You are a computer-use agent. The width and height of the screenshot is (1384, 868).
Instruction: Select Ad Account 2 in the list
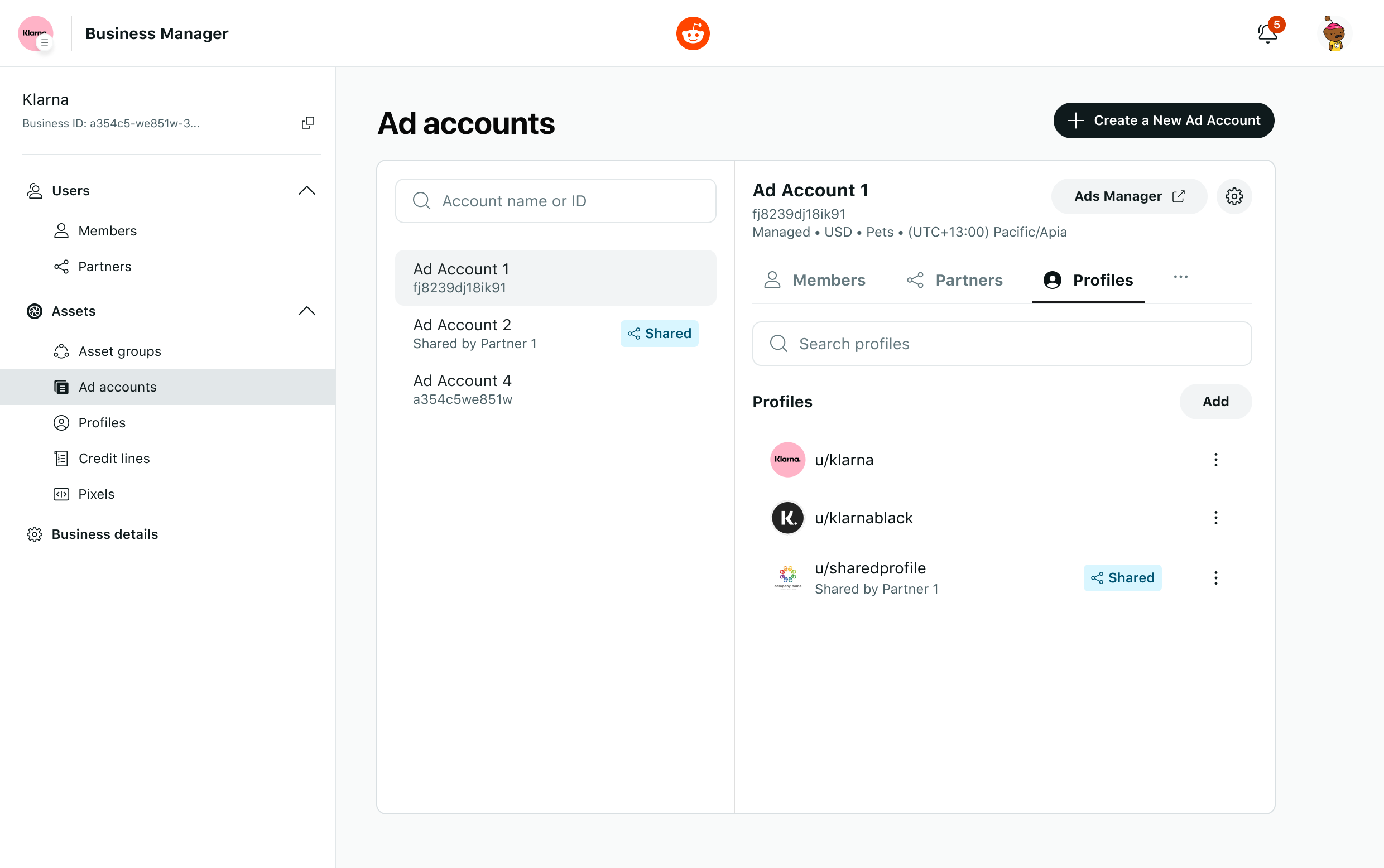(555, 334)
